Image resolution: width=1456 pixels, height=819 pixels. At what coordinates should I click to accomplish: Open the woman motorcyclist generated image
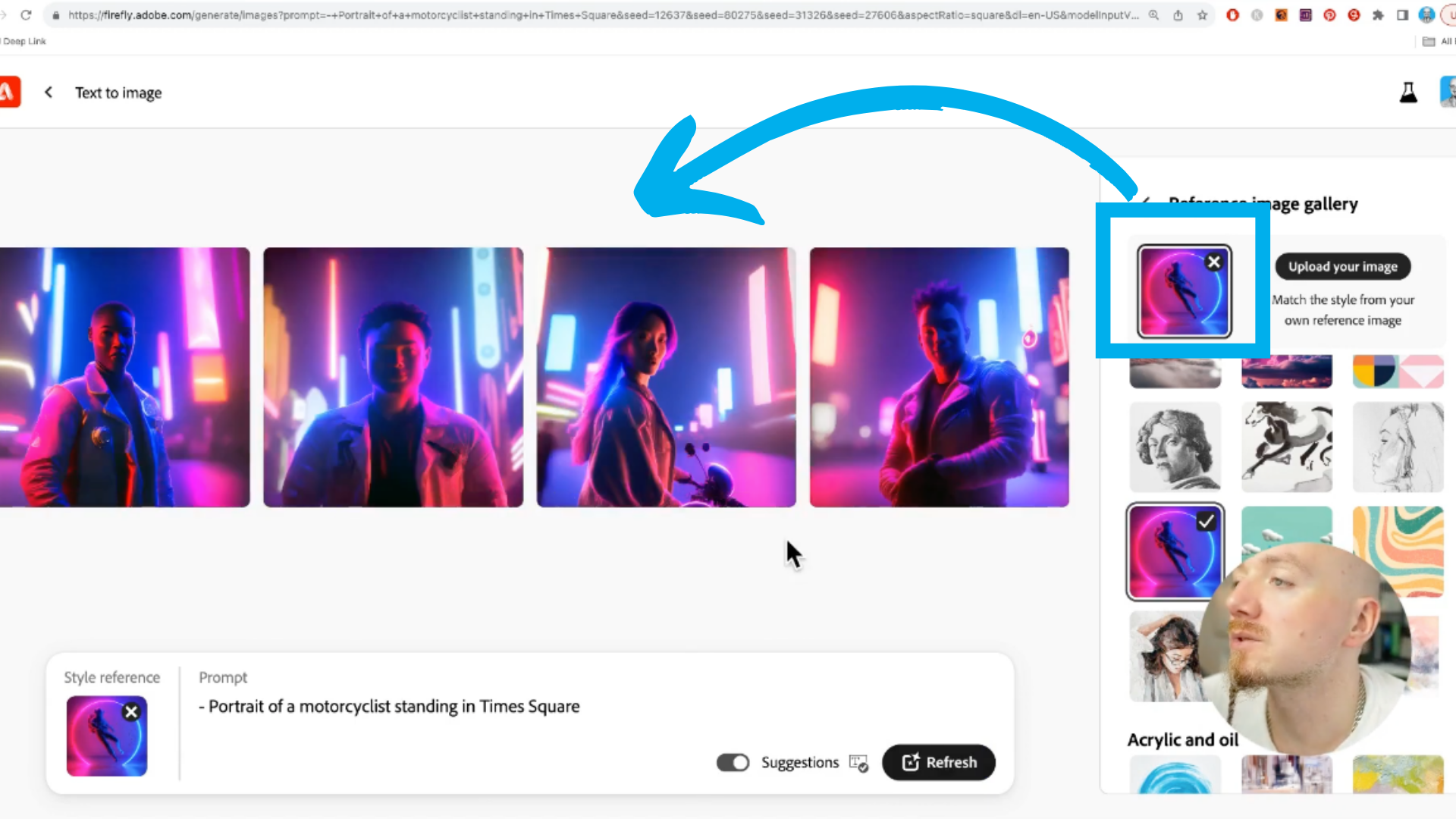point(666,377)
